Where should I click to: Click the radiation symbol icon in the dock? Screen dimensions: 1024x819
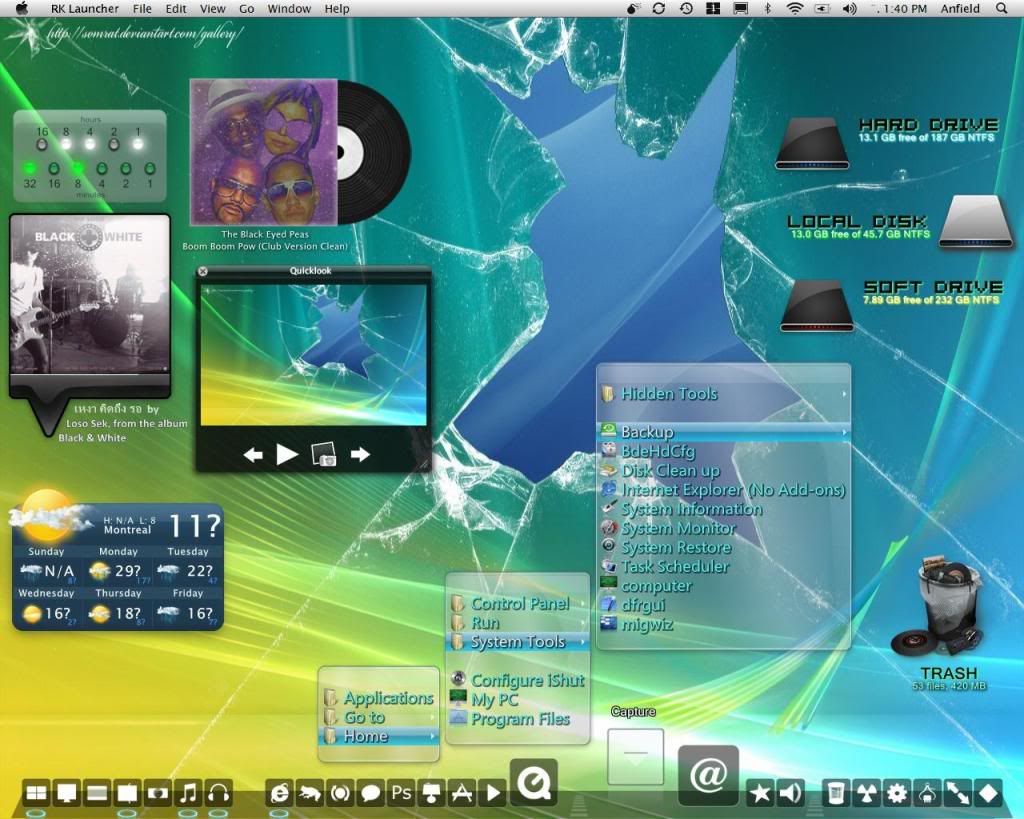pyautogui.click(x=866, y=793)
